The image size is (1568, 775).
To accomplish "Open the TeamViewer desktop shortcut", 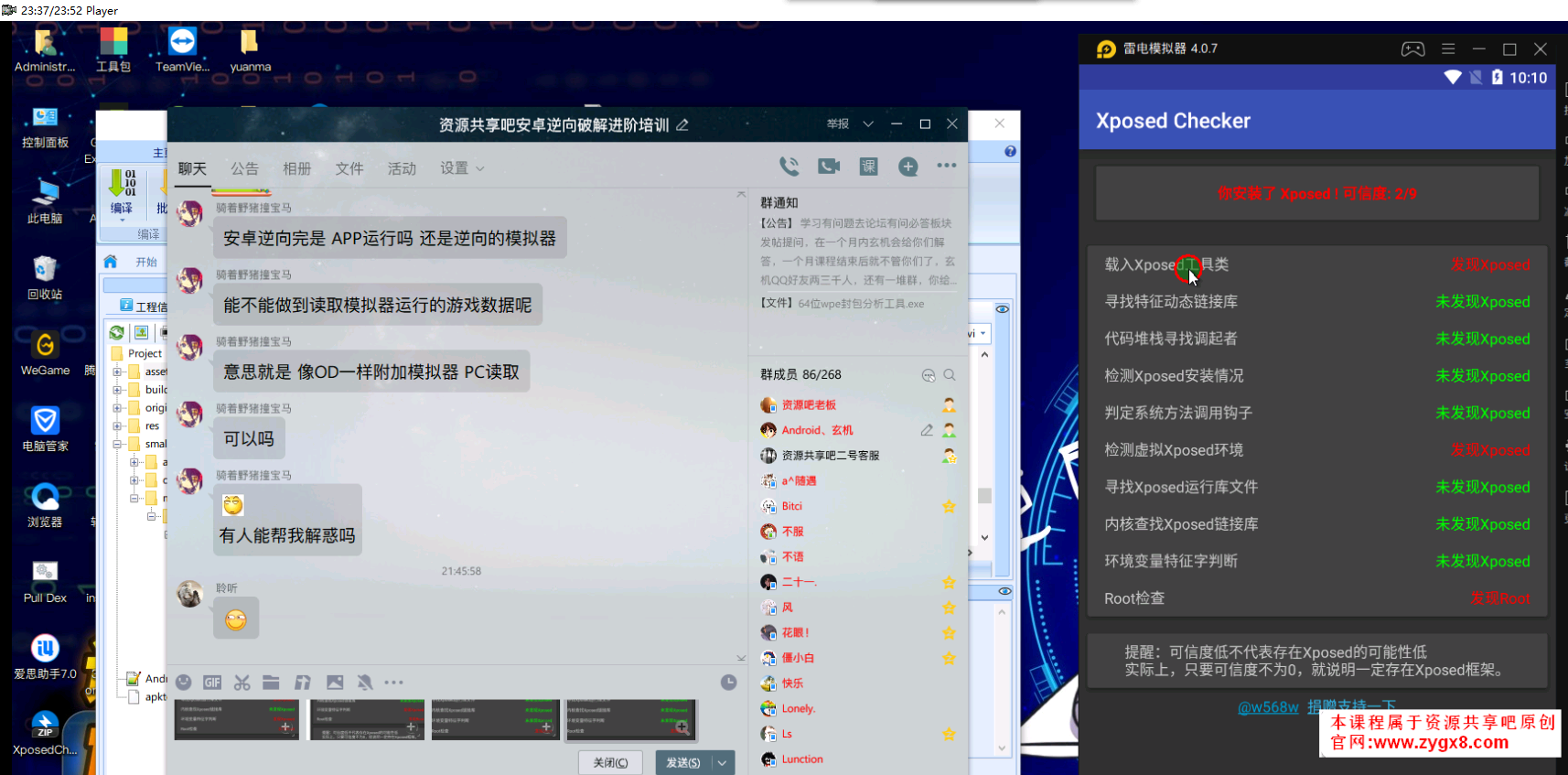I will pos(182,49).
